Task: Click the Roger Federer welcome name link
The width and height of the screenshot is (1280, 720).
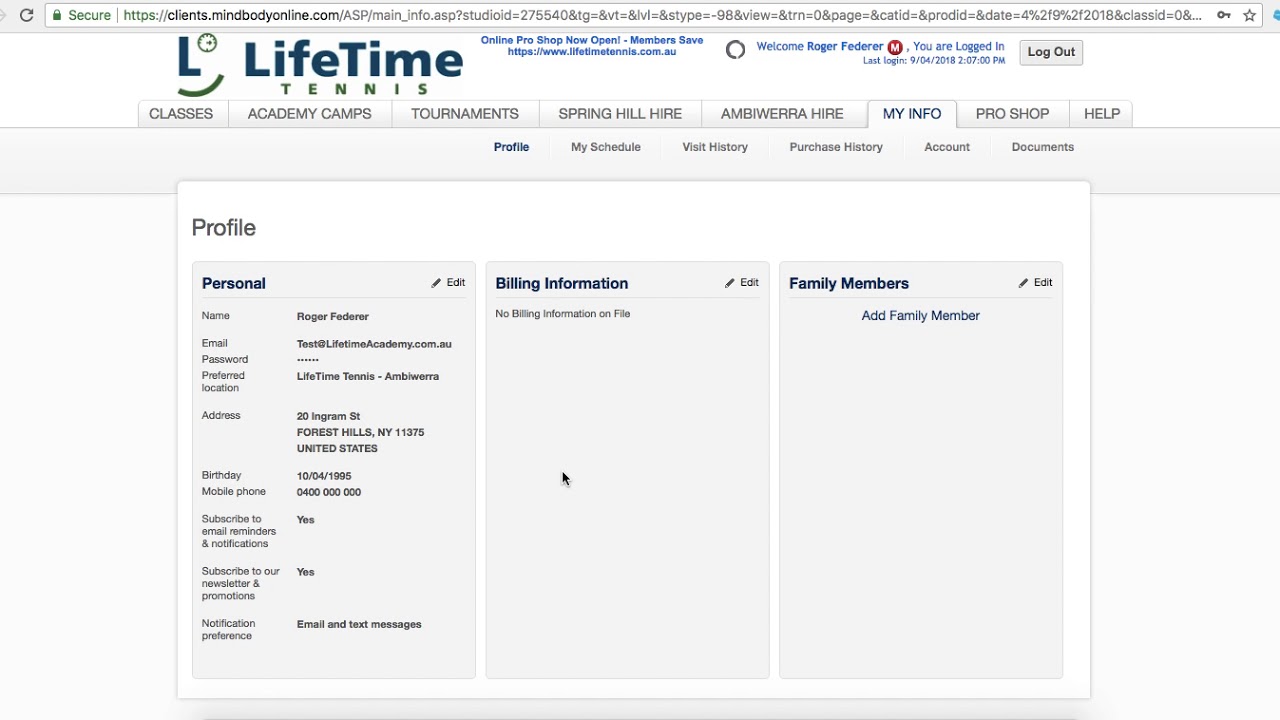Action: [844, 47]
